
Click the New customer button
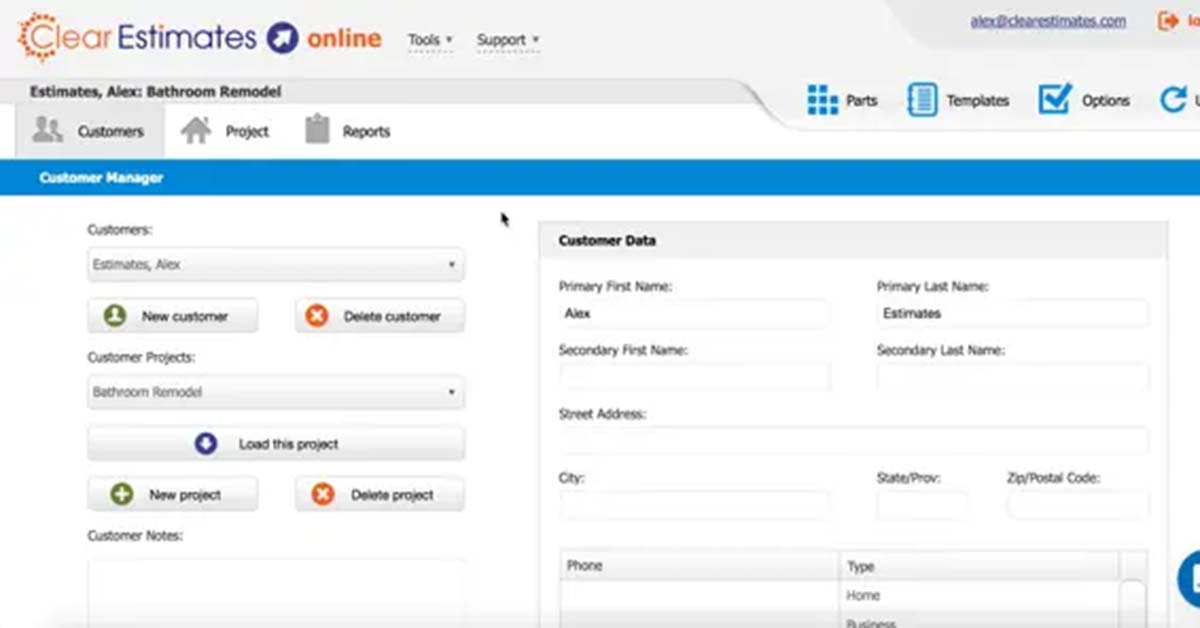[x=173, y=316]
